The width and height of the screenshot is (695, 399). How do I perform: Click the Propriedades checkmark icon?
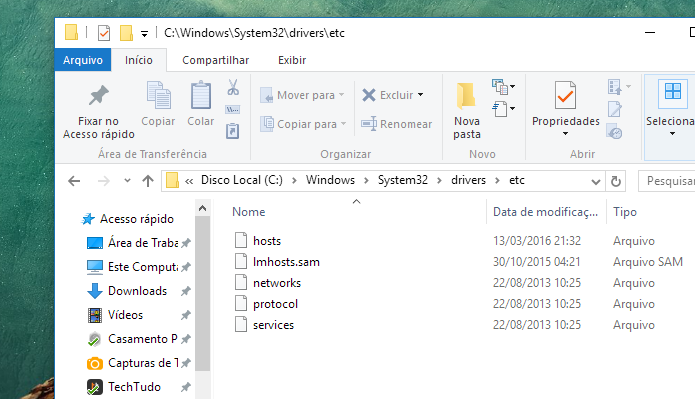[566, 95]
